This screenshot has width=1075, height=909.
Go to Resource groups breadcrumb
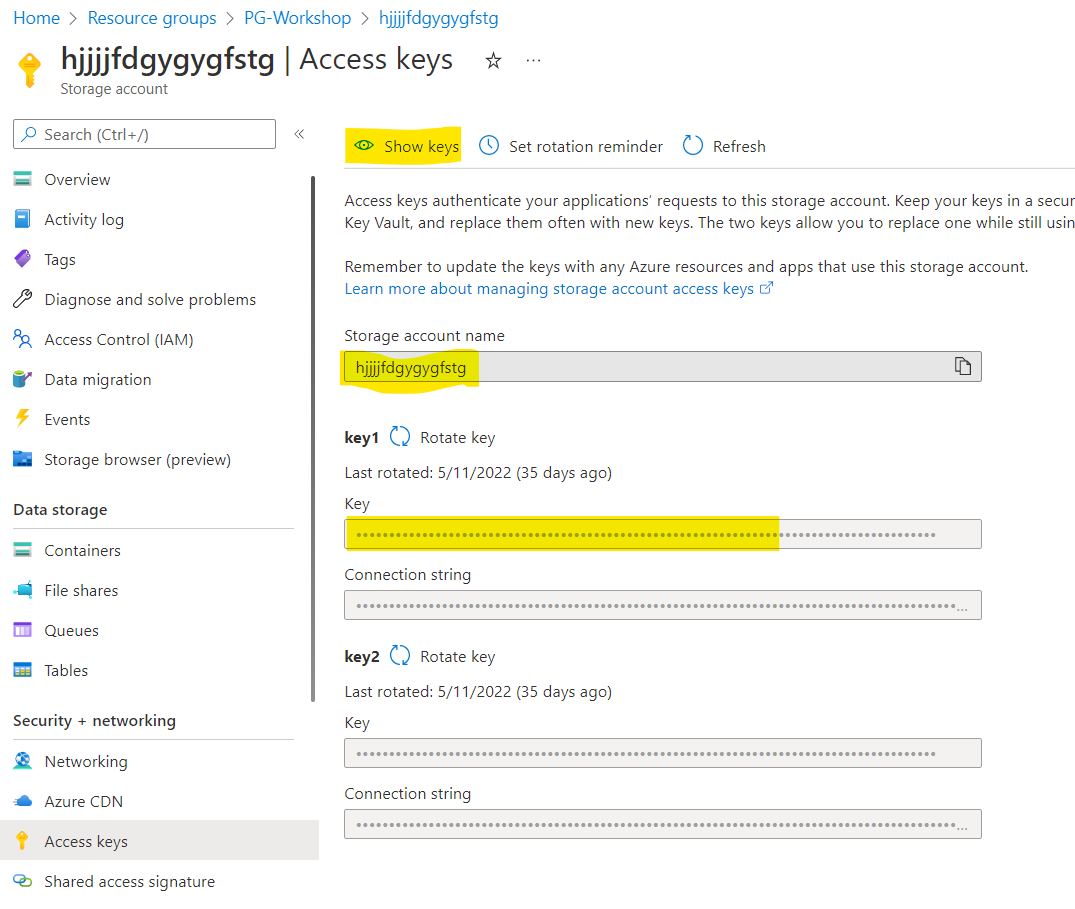click(x=152, y=18)
